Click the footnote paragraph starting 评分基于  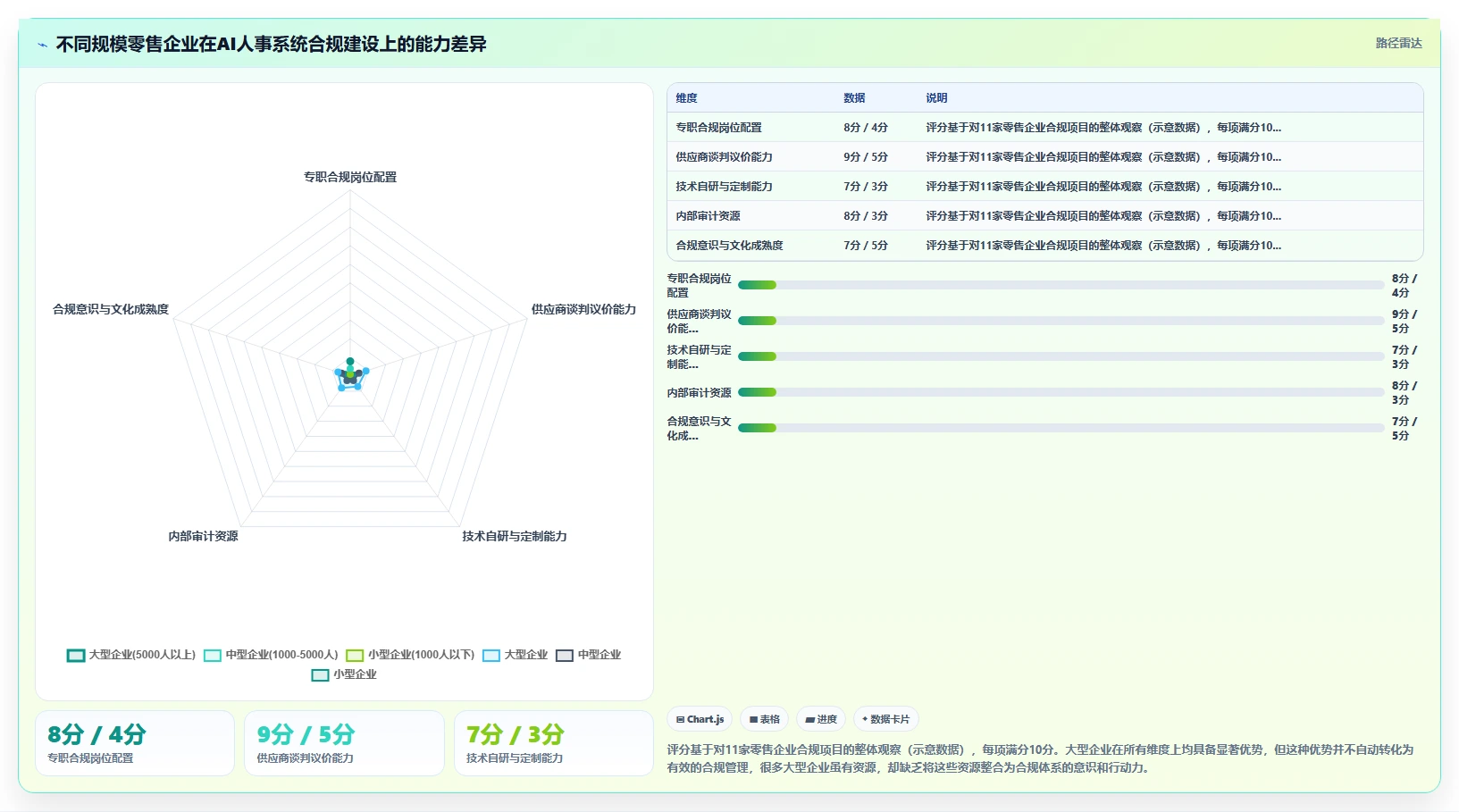1041,758
